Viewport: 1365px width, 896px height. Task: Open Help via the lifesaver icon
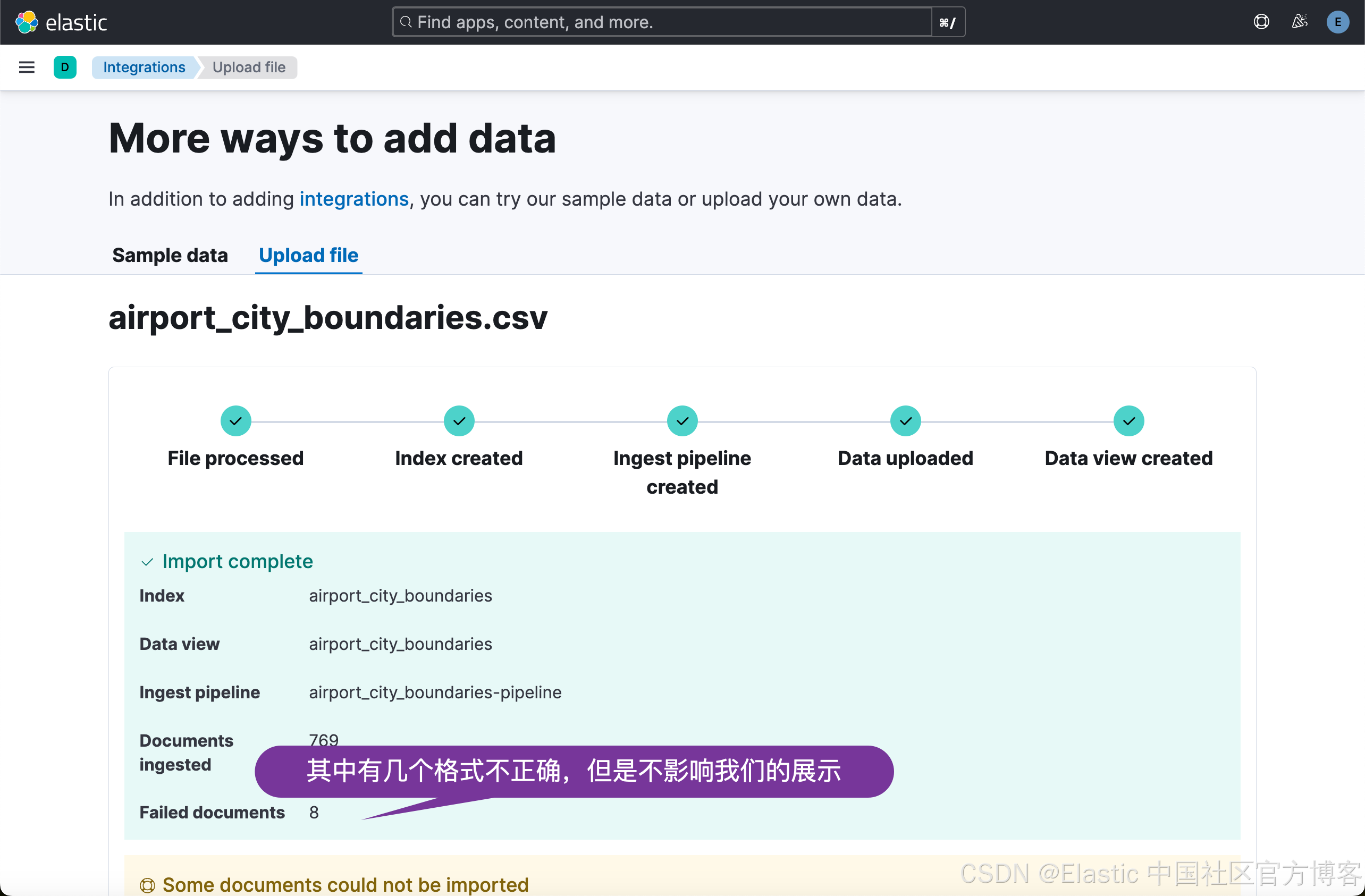pyautogui.click(x=1261, y=21)
